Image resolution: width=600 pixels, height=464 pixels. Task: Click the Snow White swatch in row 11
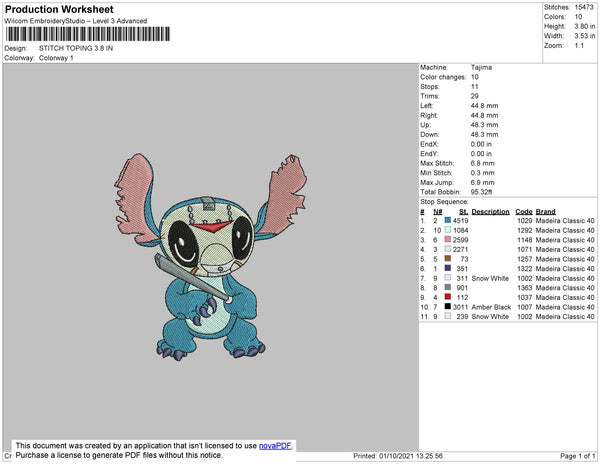448,316
